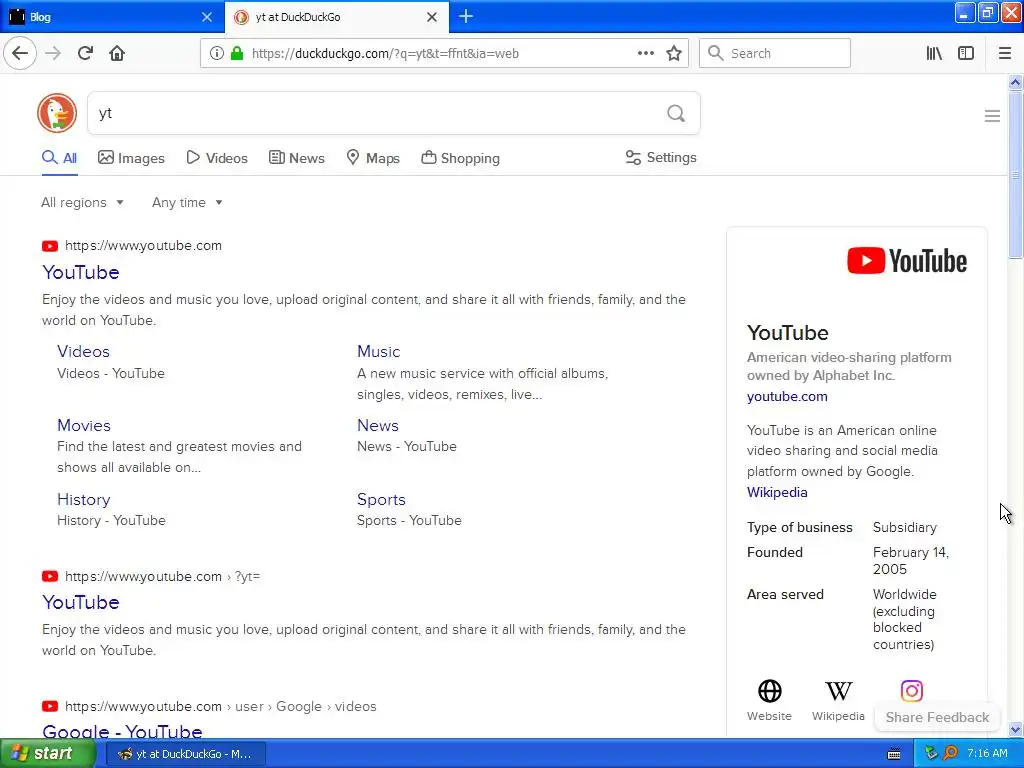This screenshot has height=768, width=1024.
Task: Click the DuckDuckGo duck logo
Action: [x=57, y=113]
